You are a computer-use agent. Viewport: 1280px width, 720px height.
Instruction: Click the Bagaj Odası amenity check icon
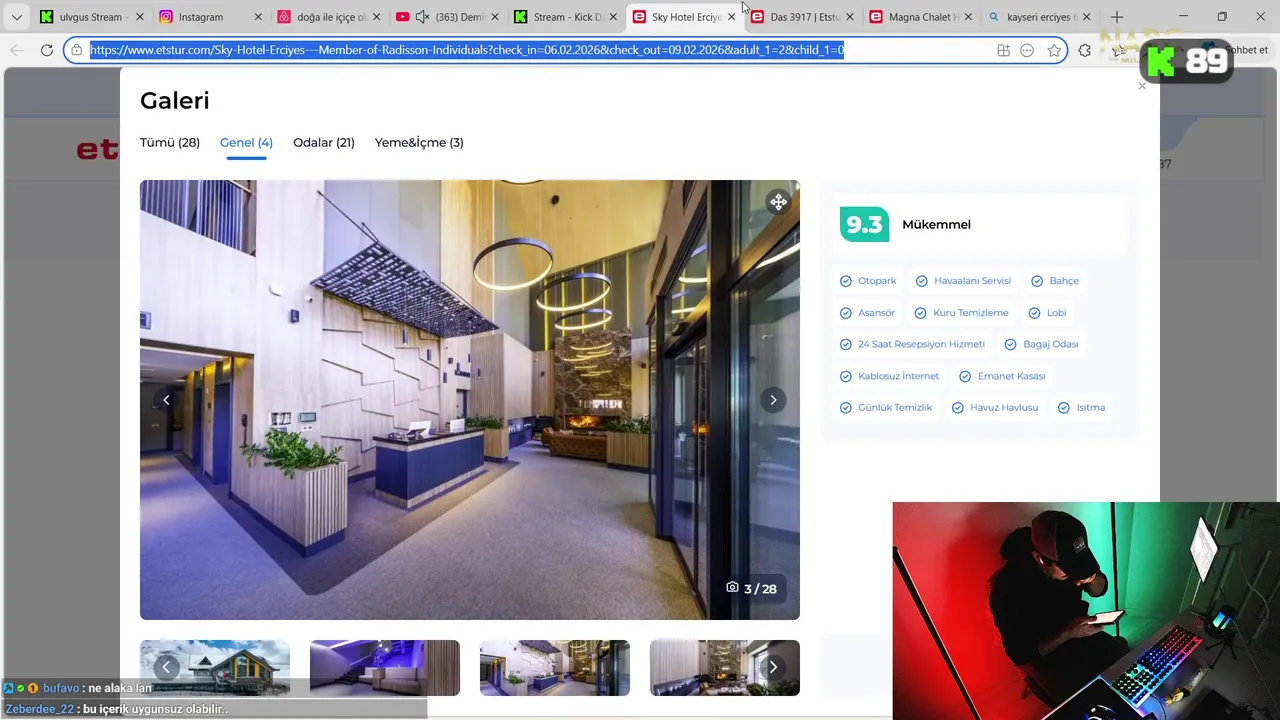tap(1011, 344)
